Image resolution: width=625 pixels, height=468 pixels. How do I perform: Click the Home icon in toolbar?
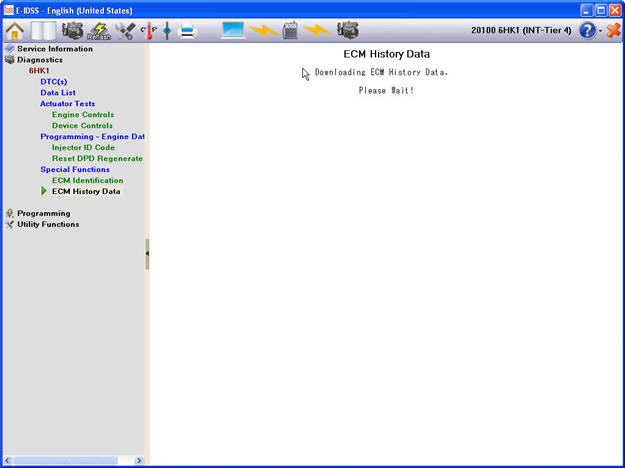pos(15,30)
